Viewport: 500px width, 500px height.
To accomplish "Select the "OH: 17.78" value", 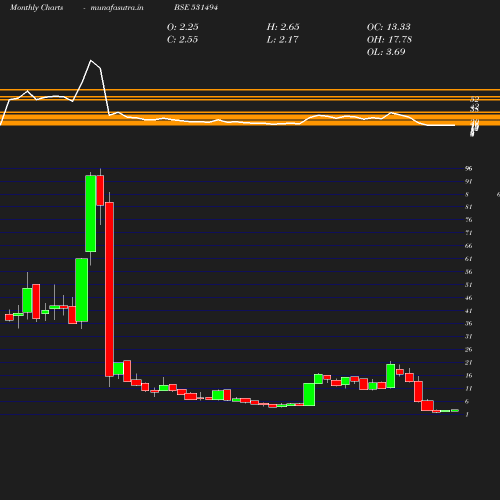I will 389,39.
